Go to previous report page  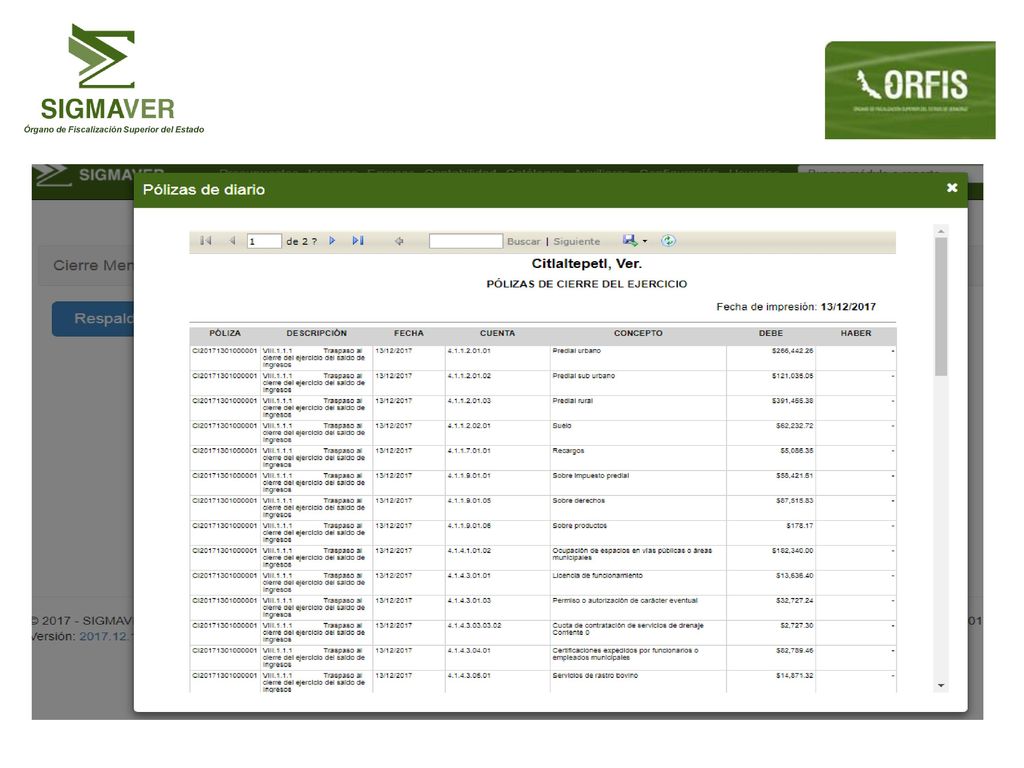(232, 241)
